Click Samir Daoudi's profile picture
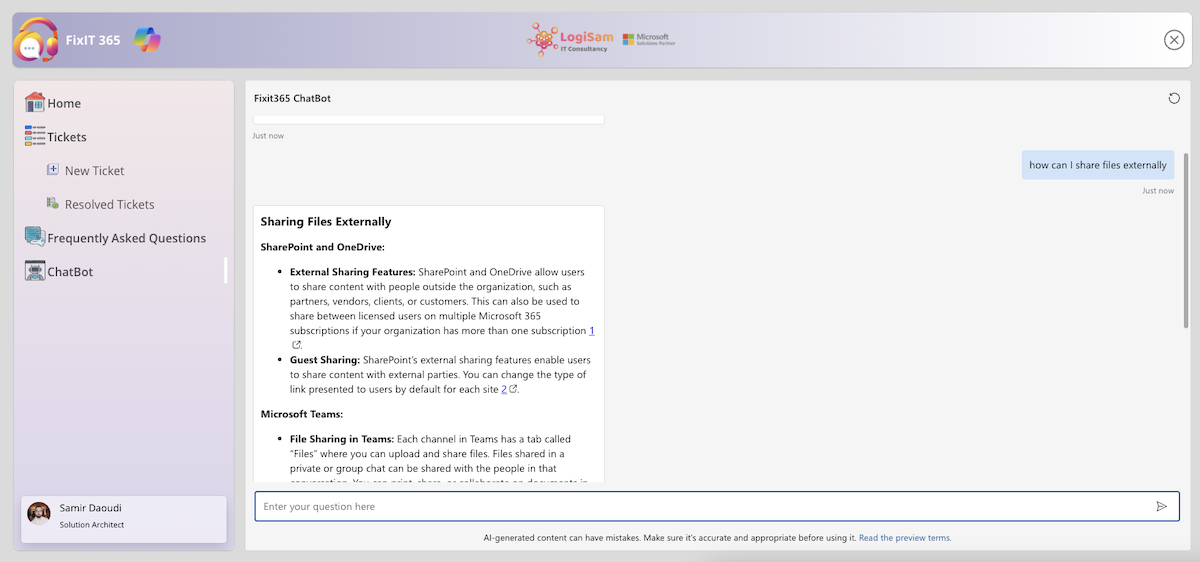The width and height of the screenshot is (1200, 562). (39, 514)
